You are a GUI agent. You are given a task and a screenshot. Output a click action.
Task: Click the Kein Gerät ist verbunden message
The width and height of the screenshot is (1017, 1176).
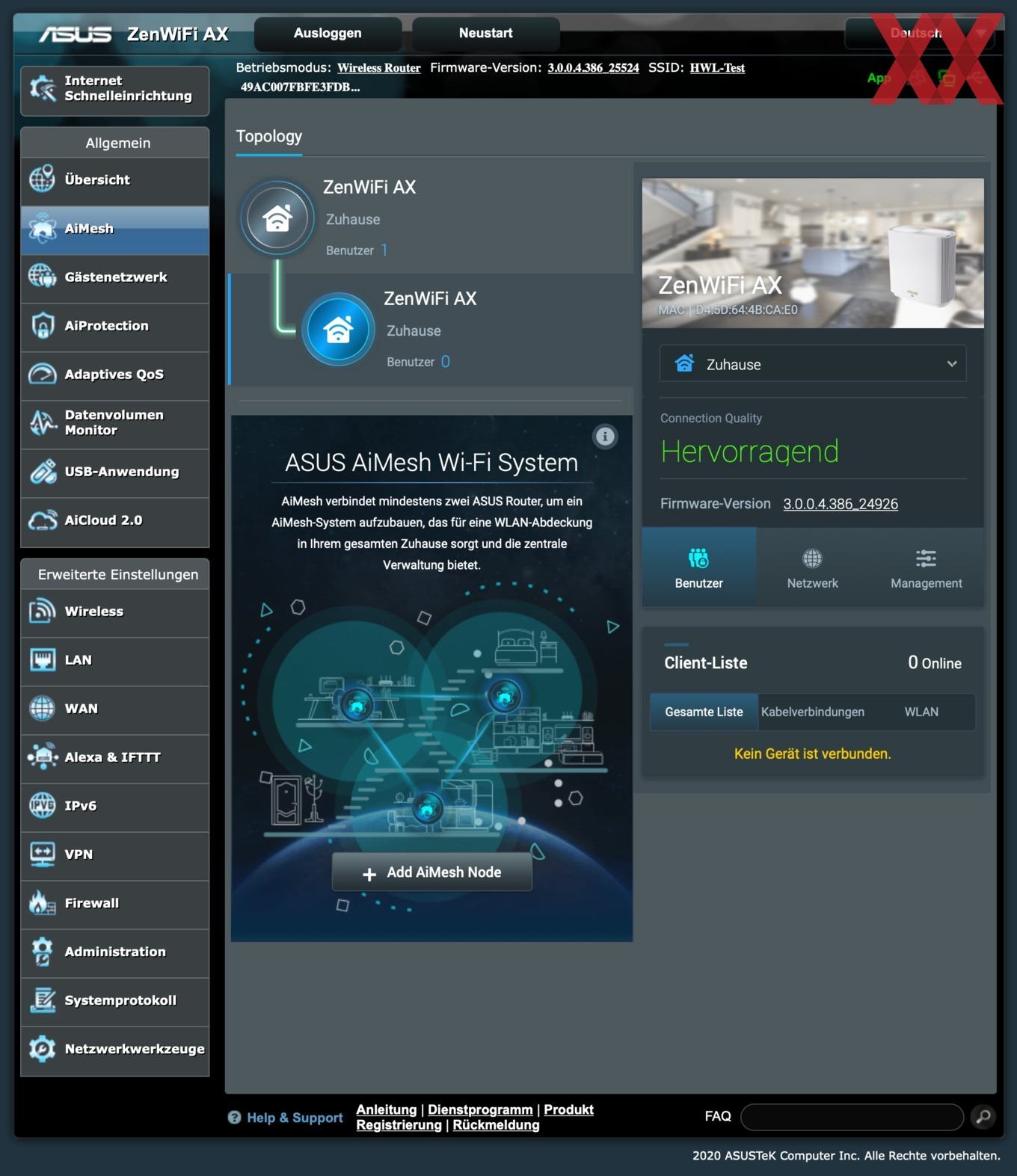[x=812, y=754]
